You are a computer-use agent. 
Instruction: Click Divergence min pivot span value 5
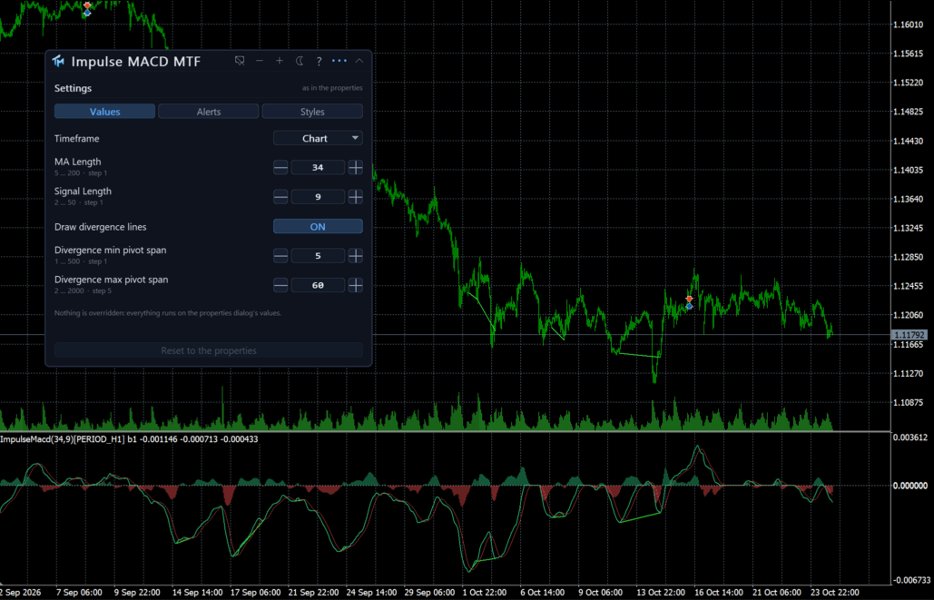point(318,256)
